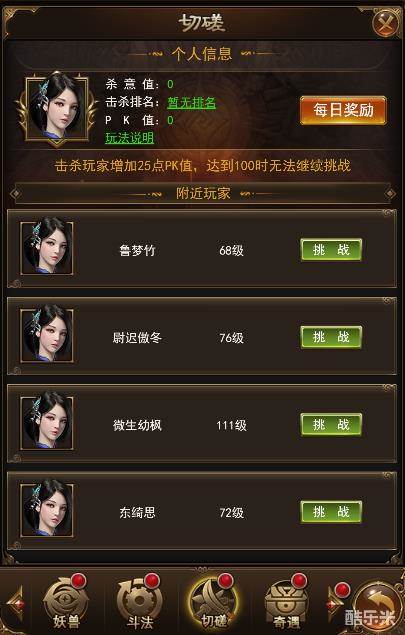Click 东绮思's avatar thumbnail

tap(47, 509)
